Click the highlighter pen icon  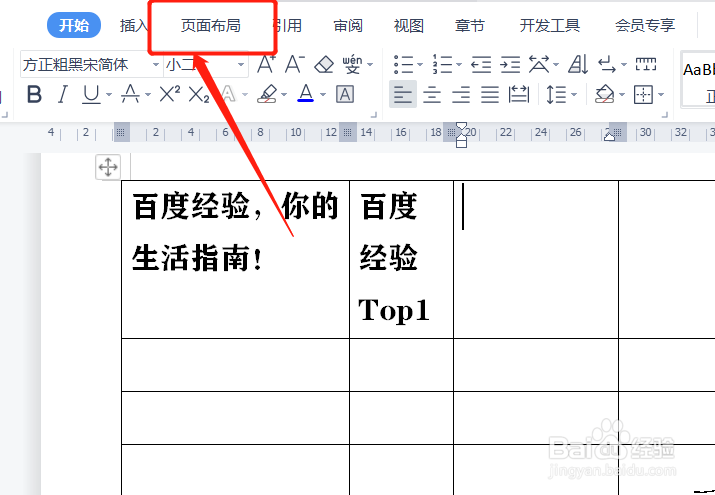[267, 95]
